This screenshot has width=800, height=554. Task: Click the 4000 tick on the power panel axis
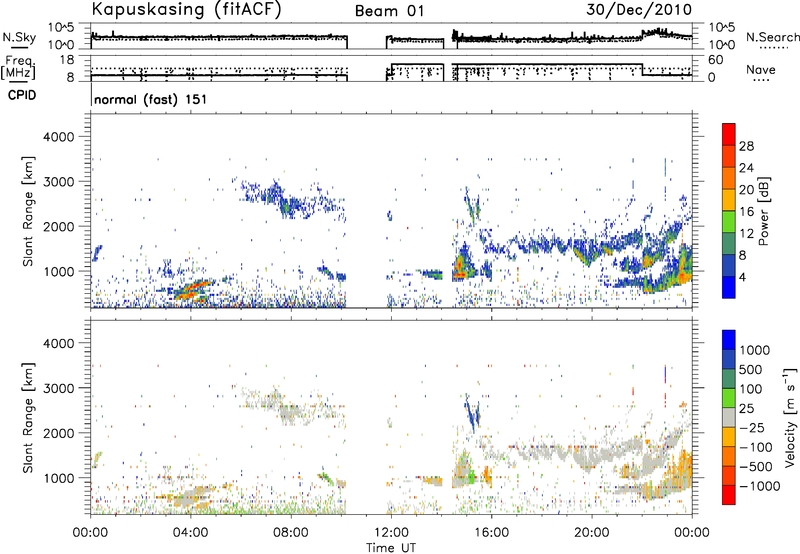pos(60,137)
